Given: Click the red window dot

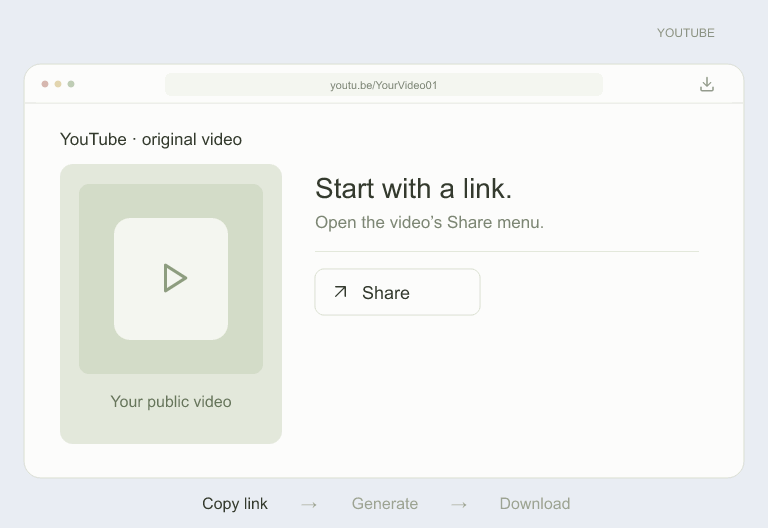Looking at the screenshot, I should (45, 84).
